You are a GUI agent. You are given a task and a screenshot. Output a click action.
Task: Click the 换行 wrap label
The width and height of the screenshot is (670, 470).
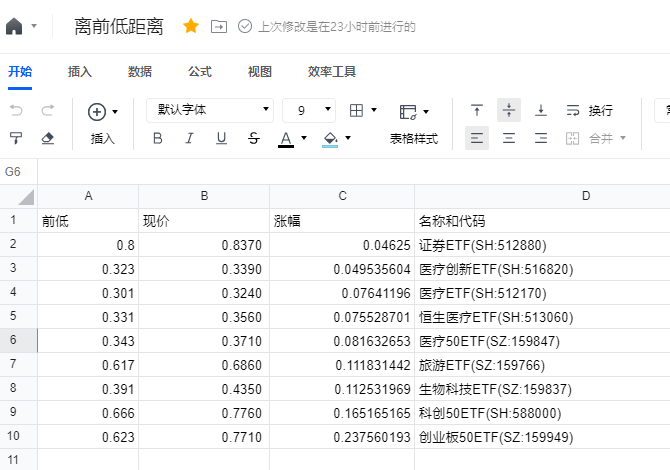click(x=601, y=111)
